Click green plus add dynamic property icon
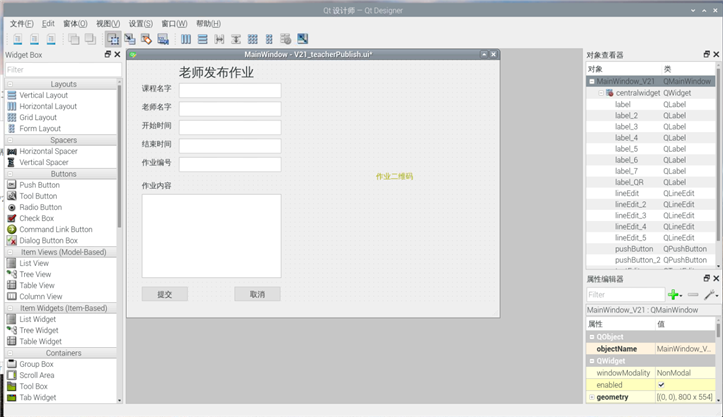The height and width of the screenshot is (417, 723). click(x=675, y=294)
